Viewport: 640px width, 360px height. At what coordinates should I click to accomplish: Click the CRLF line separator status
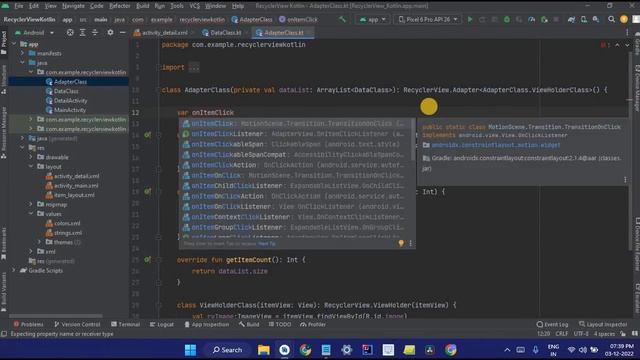[x=562, y=334]
